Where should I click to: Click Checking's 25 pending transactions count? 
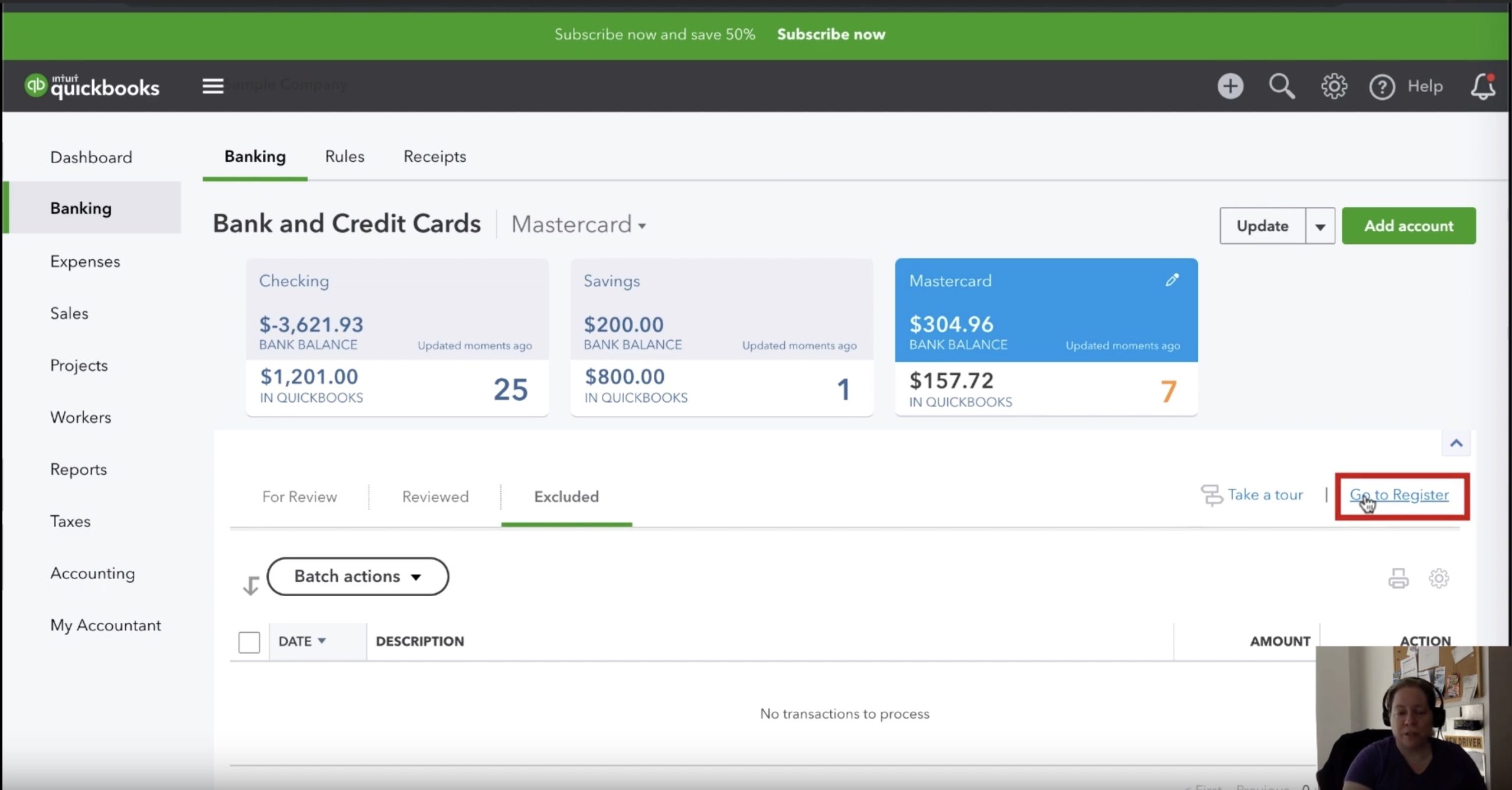(x=510, y=389)
